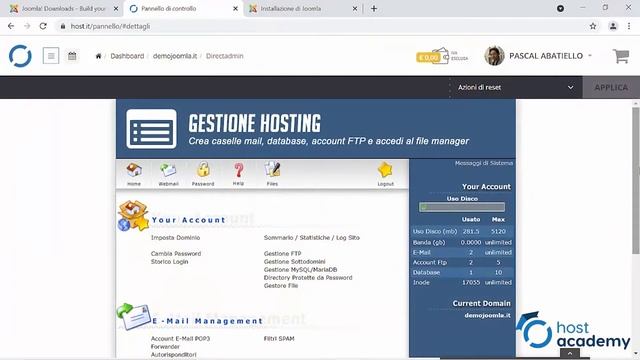
Task: Click Pascal Abatiello's avatar picture
Action: pyautogui.click(x=494, y=56)
